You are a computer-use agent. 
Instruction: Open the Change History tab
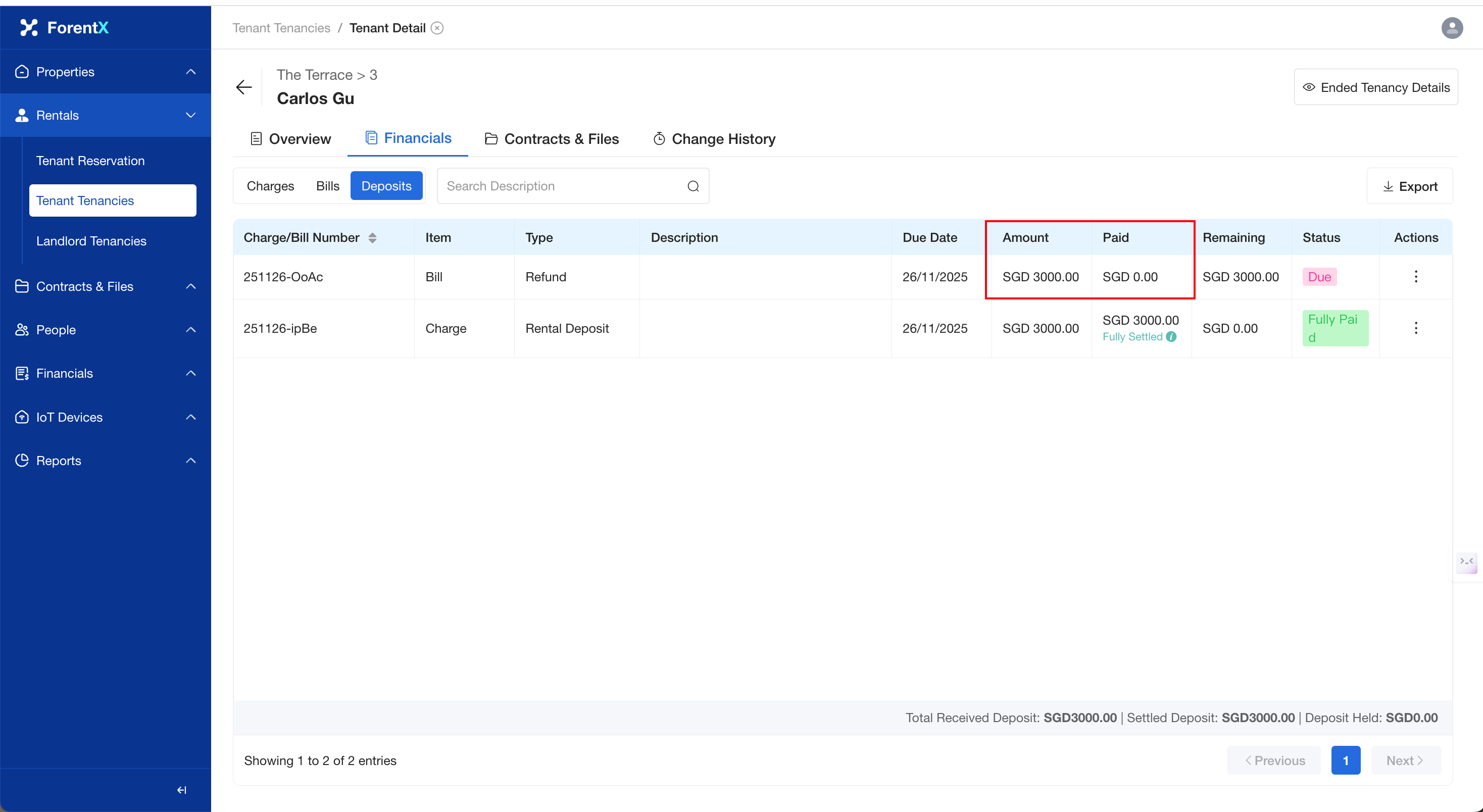tap(714, 139)
